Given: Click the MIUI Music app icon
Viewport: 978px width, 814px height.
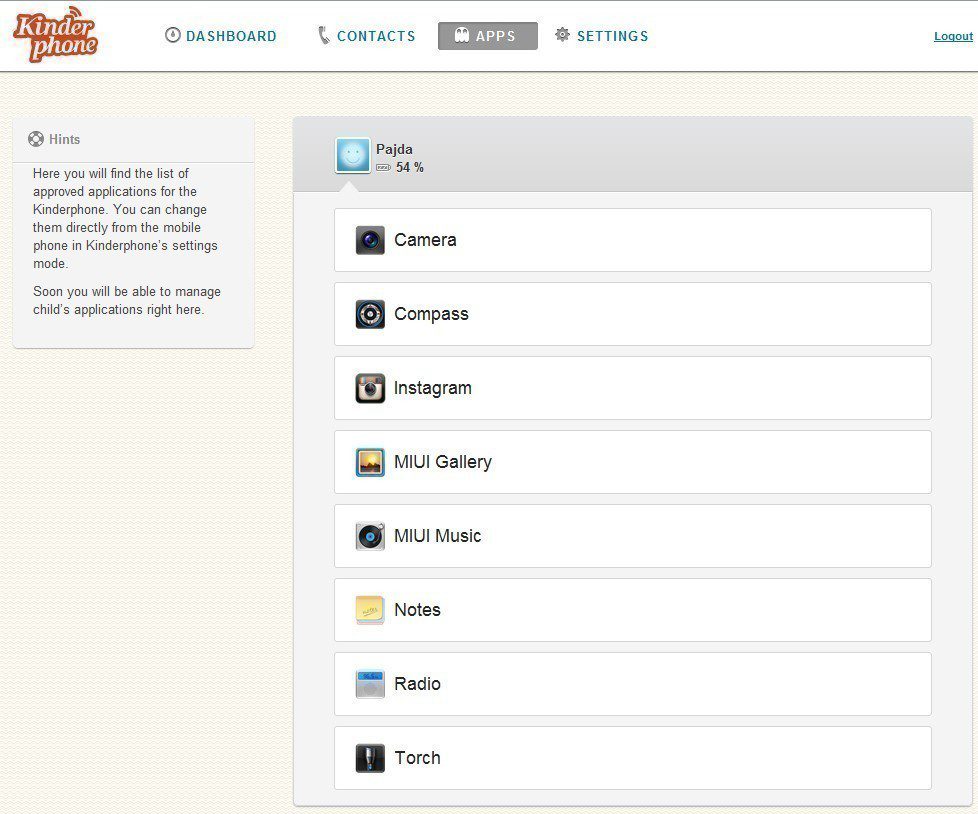Looking at the screenshot, I should 370,536.
